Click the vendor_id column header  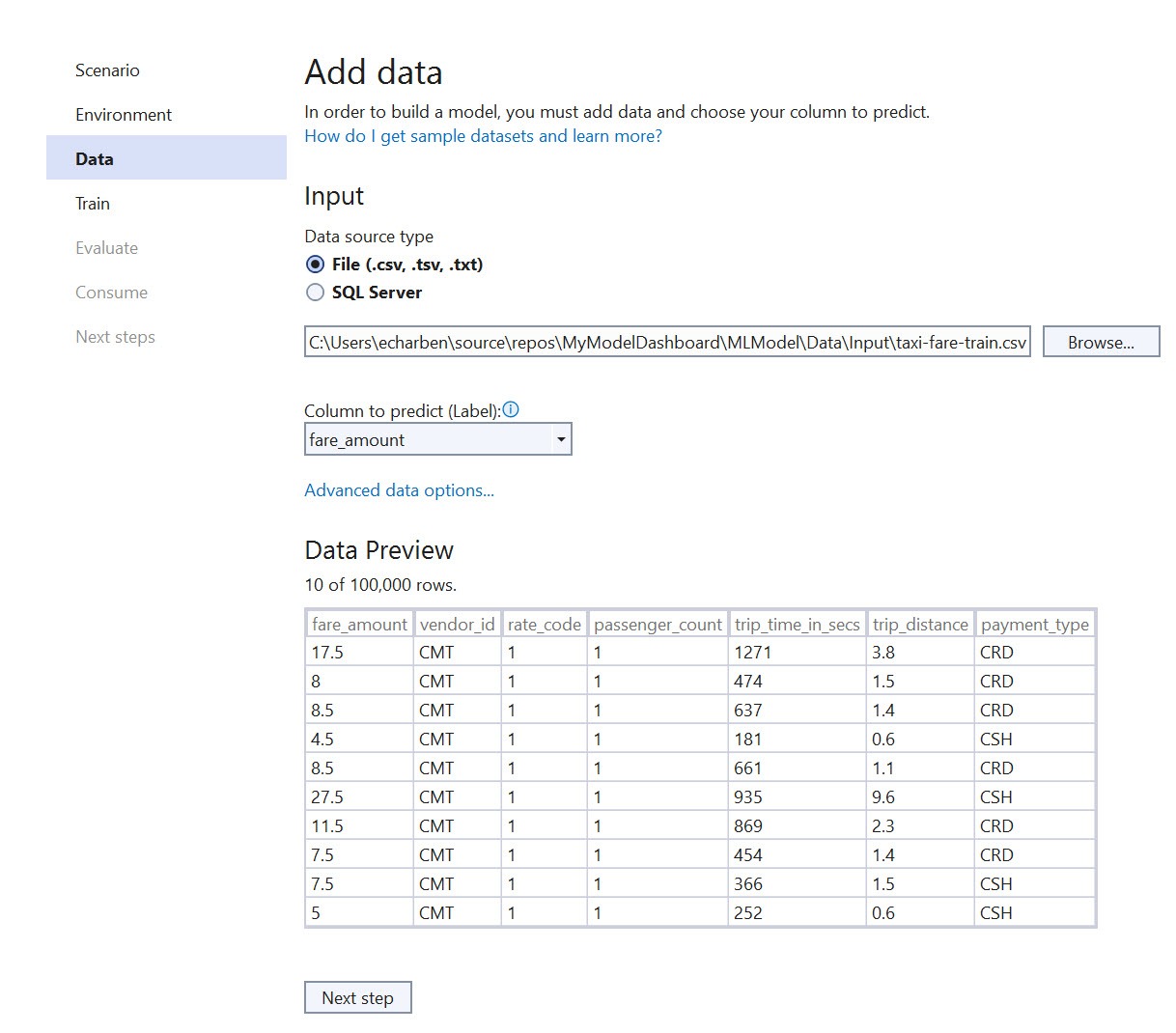458,625
